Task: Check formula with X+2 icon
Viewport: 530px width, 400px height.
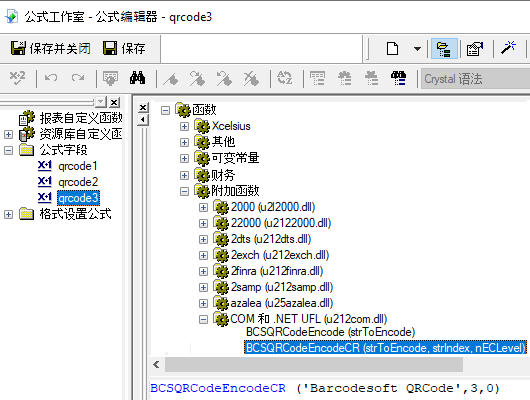Action: point(17,78)
